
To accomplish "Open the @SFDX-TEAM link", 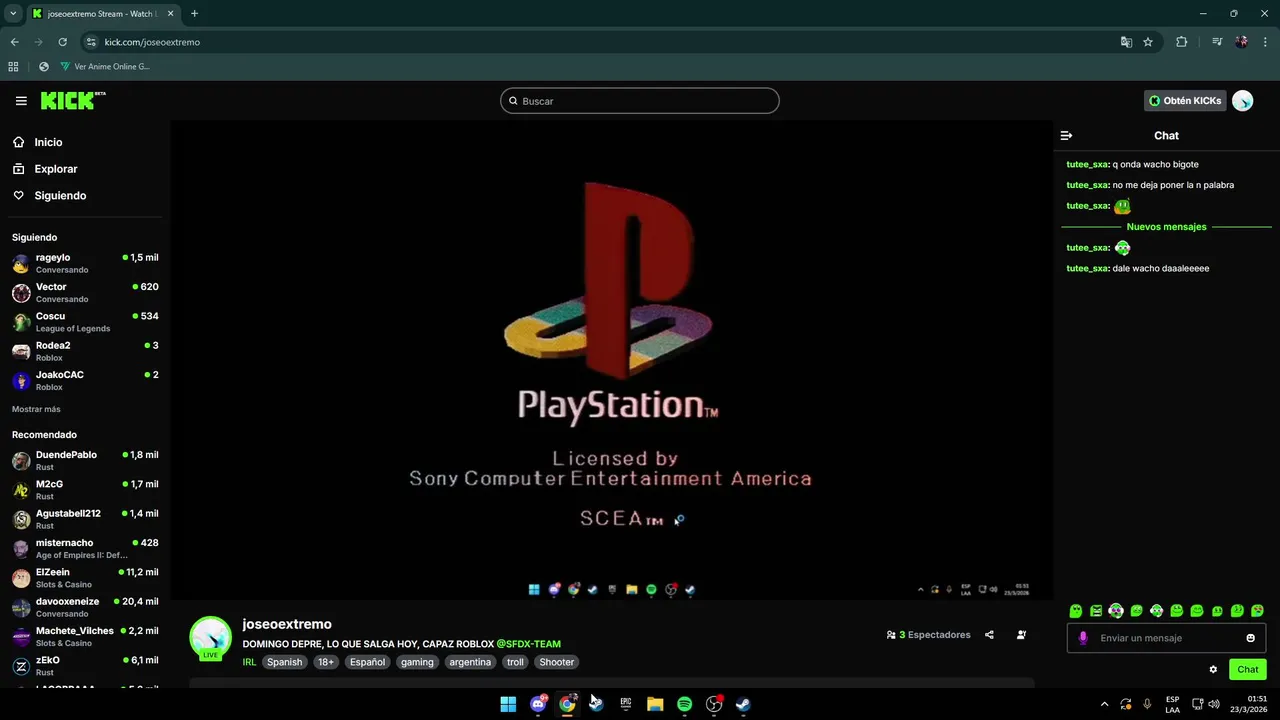I will (x=528, y=644).
